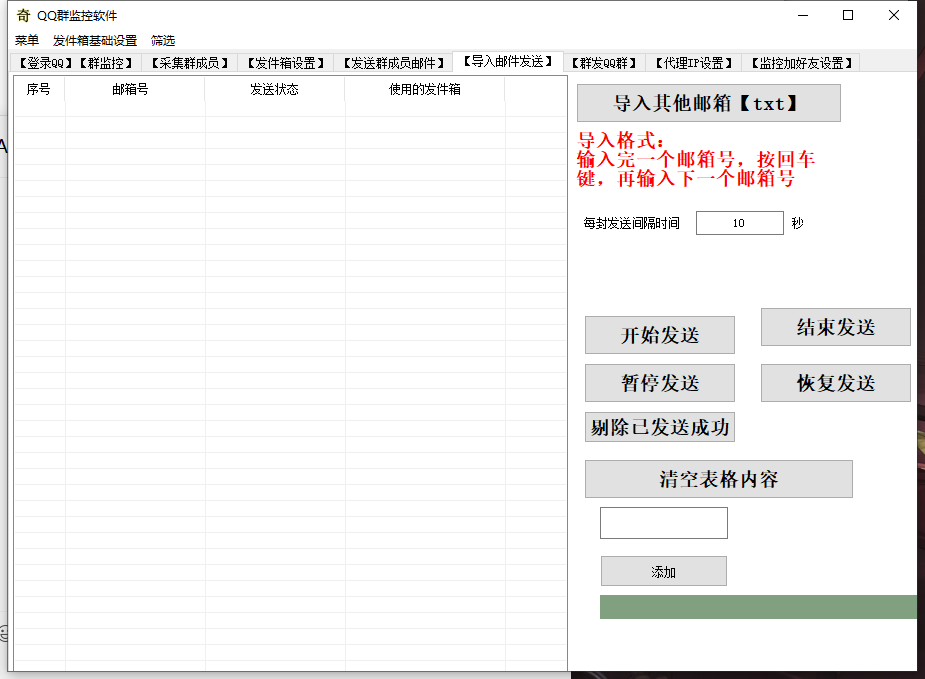Click the 暂停发送 button
The image size is (925, 679).
[x=660, y=383]
